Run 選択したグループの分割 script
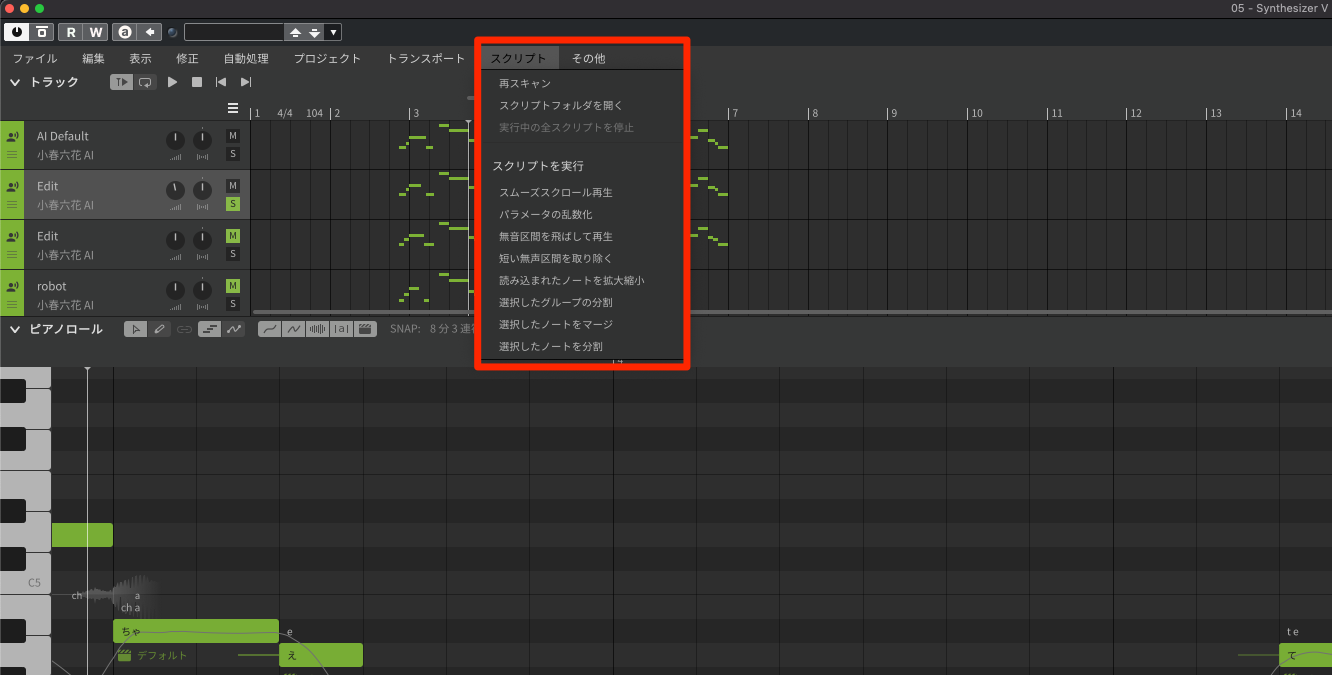The width and height of the screenshot is (1332, 675). click(556, 302)
